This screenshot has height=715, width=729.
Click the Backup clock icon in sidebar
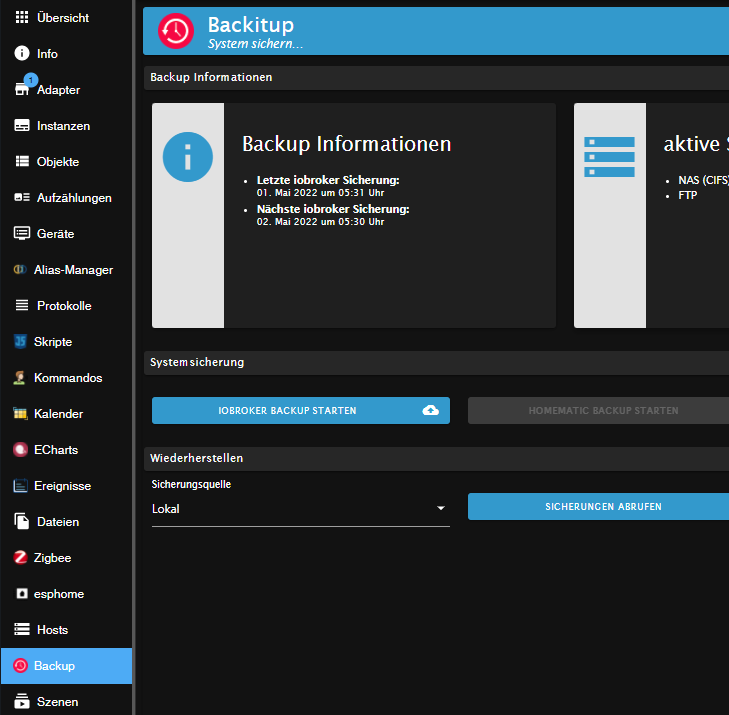click(20, 666)
